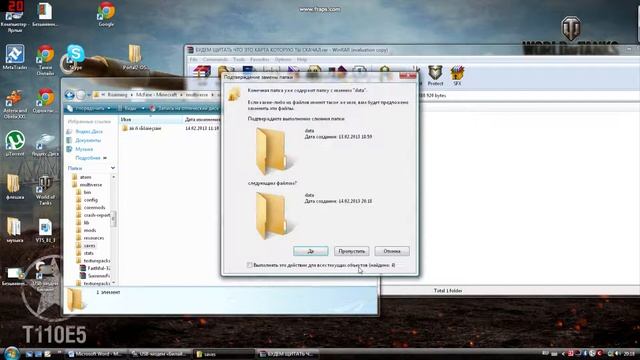Select the bin folder in tree
This screenshot has height=360, width=640.
pyautogui.click(x=87, y=192)
